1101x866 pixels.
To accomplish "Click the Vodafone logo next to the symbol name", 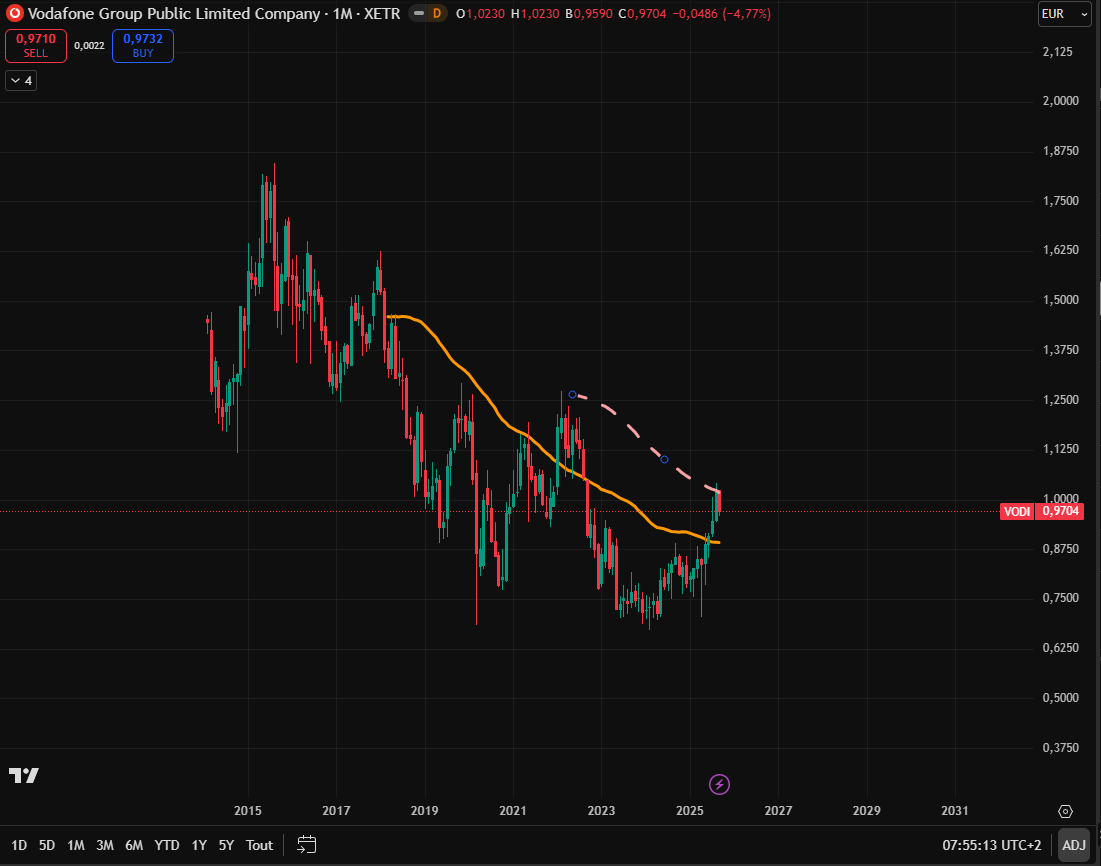I will click(x=14, y=14).
